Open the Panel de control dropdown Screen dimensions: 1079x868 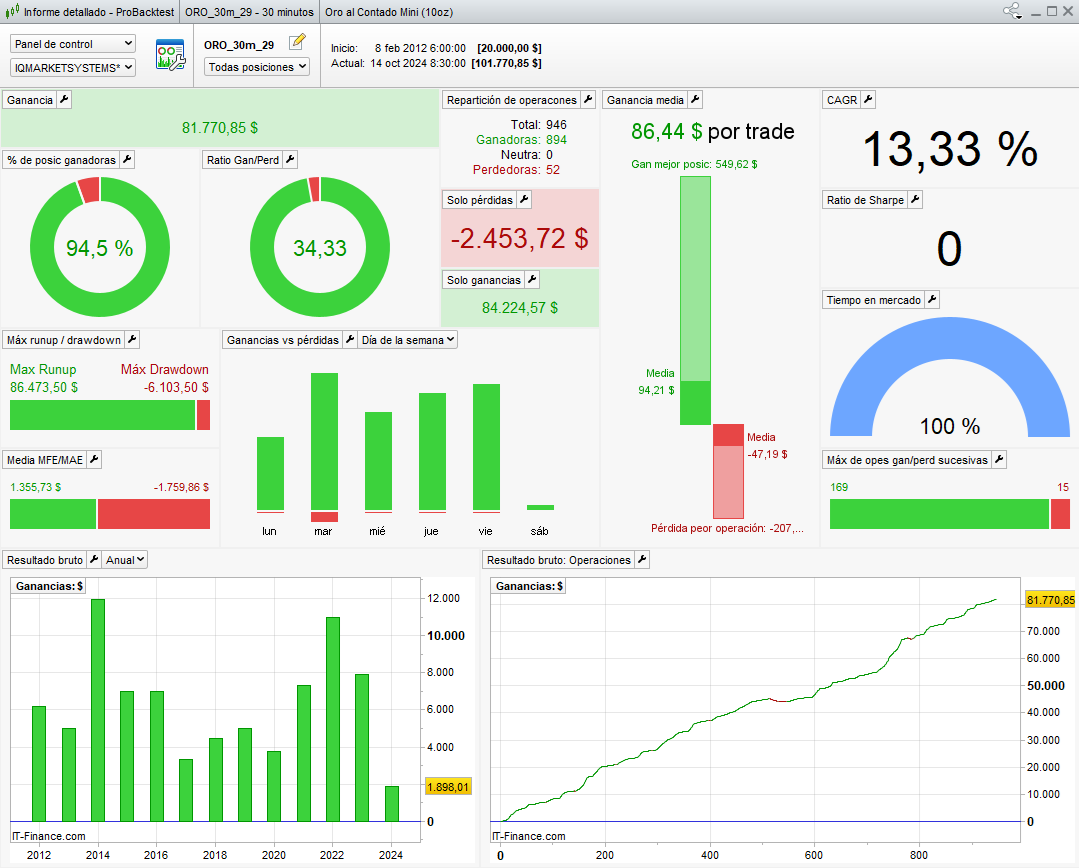tap(73, 44)
